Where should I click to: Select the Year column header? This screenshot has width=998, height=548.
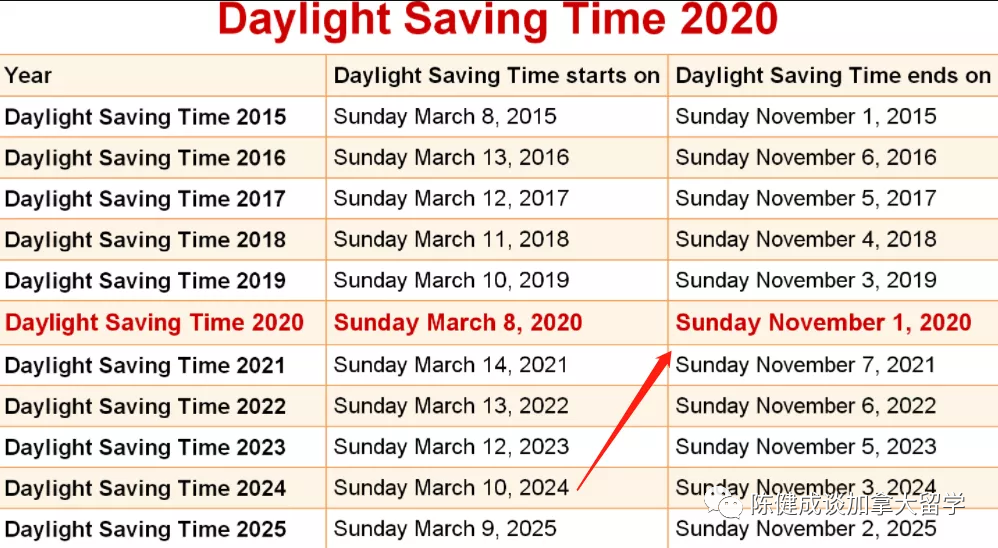pyautogui.click(x=28, y=76)
